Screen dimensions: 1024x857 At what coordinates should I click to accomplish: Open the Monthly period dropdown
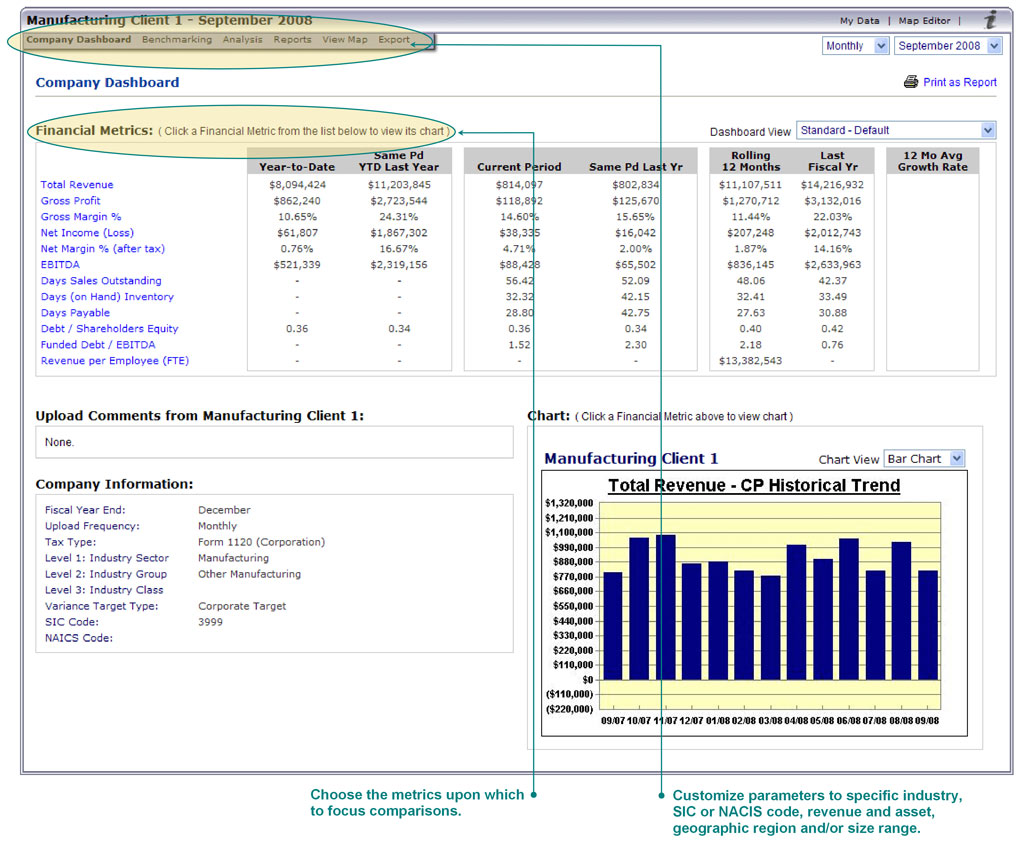tap(855, 46)
